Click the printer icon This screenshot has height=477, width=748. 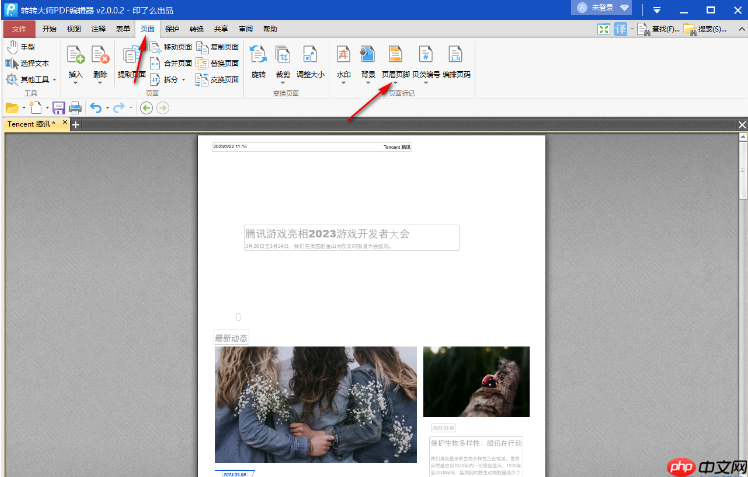(x=75, y=108)
